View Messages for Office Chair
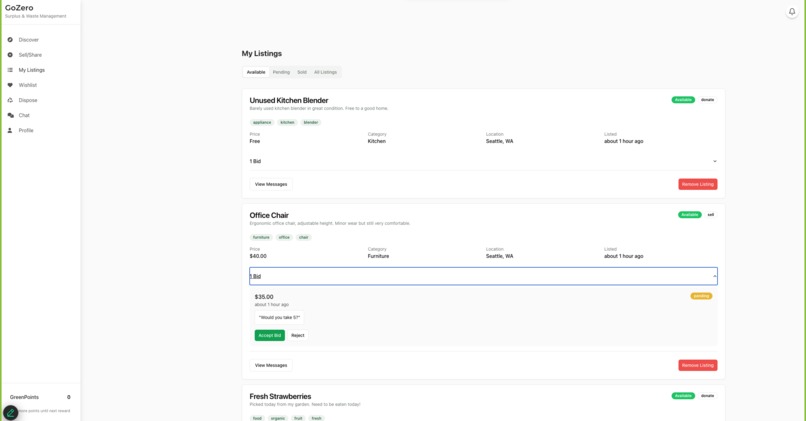This screenshot has width=806, height=421. click(271, 365)
